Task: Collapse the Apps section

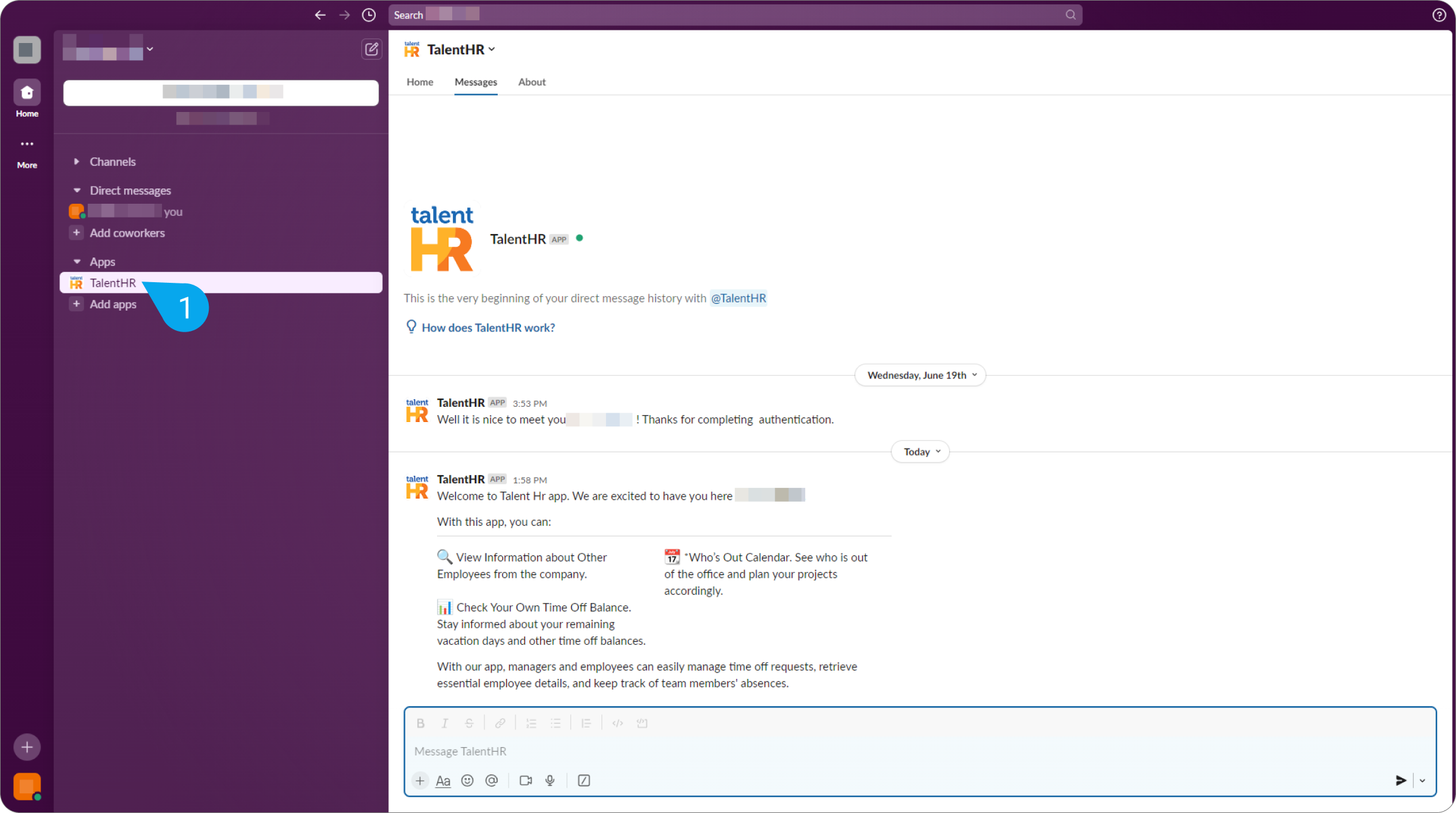Action: point(77,262)
